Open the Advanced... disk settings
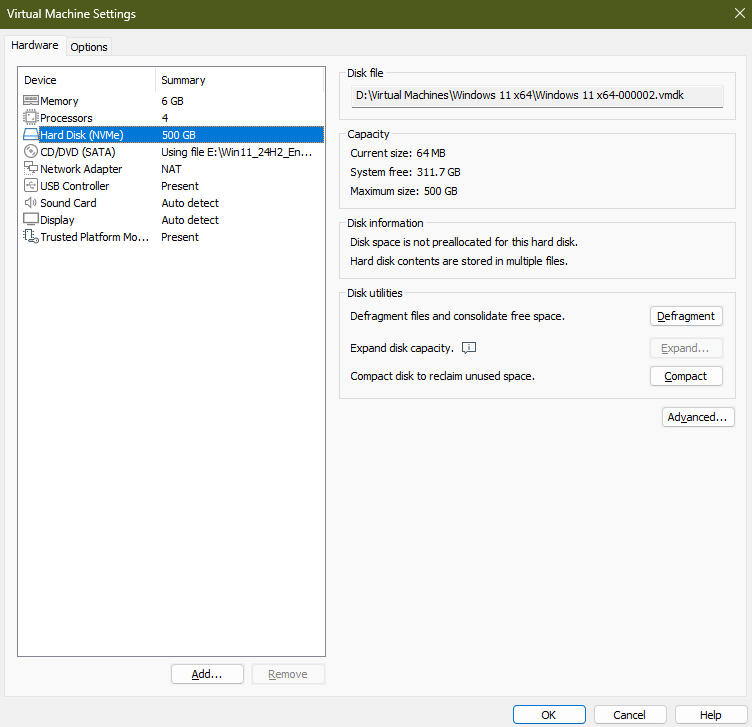This screenshot has width=752, height=727. click(698, 417)
